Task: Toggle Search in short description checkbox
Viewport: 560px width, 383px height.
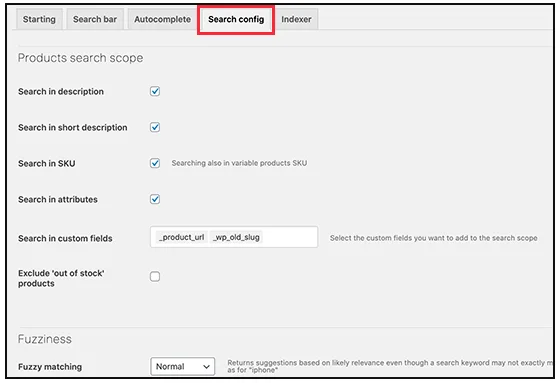Action: (155, 127)
